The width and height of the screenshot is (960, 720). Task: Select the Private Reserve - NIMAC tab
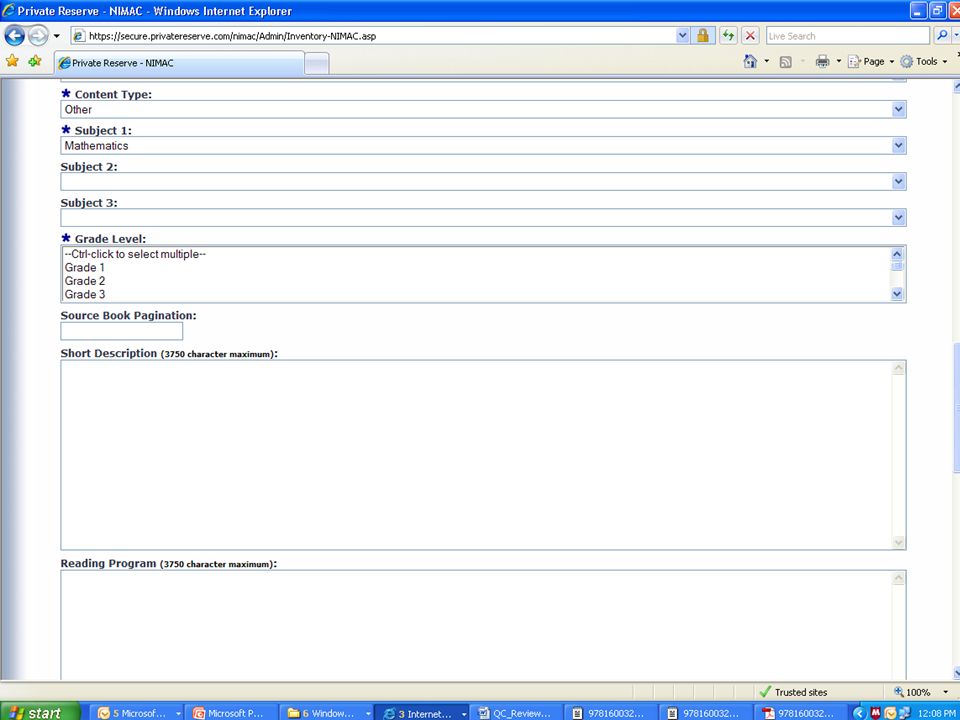179,63
